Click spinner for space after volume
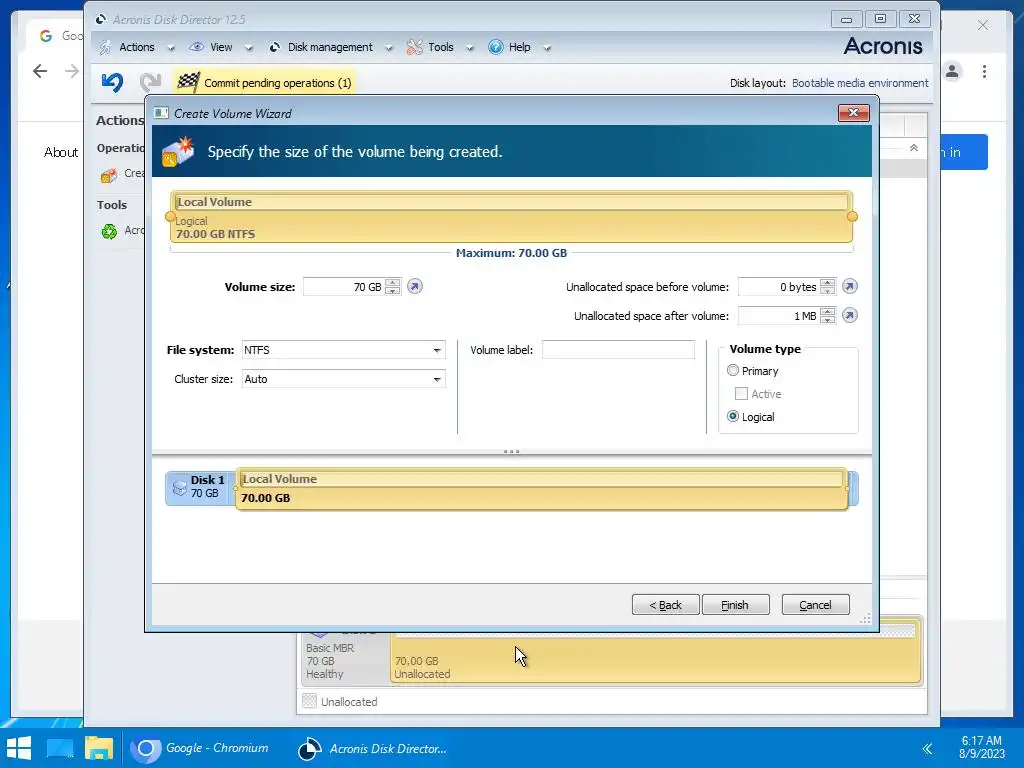The height and width of the screenshot is (768, 1024). click(x=827, y=315)
